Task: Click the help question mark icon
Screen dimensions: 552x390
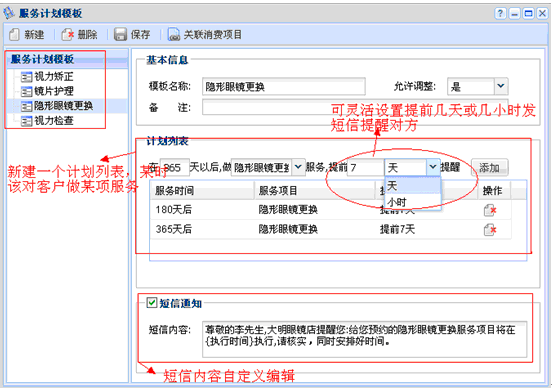Action: (x=500, y=13)
